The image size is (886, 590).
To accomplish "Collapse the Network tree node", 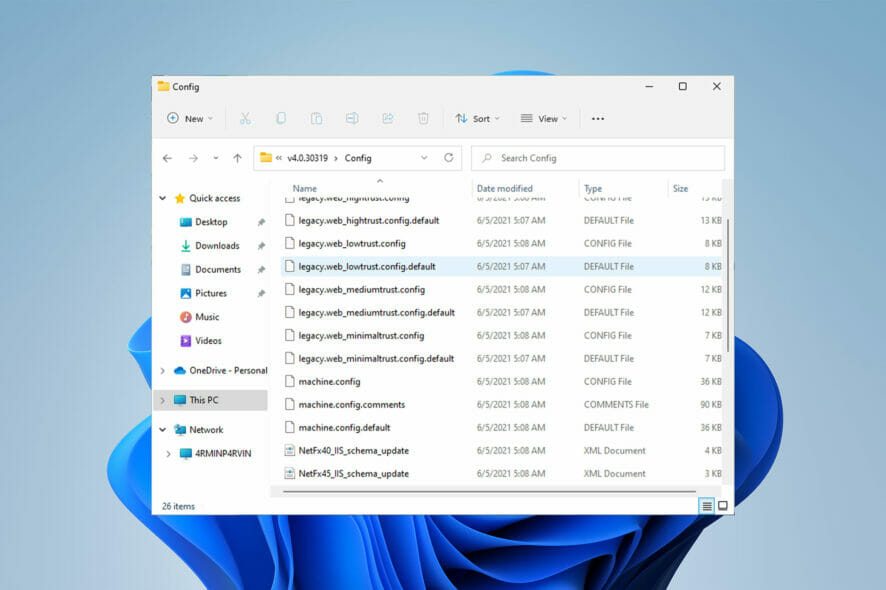I will 163,430.
